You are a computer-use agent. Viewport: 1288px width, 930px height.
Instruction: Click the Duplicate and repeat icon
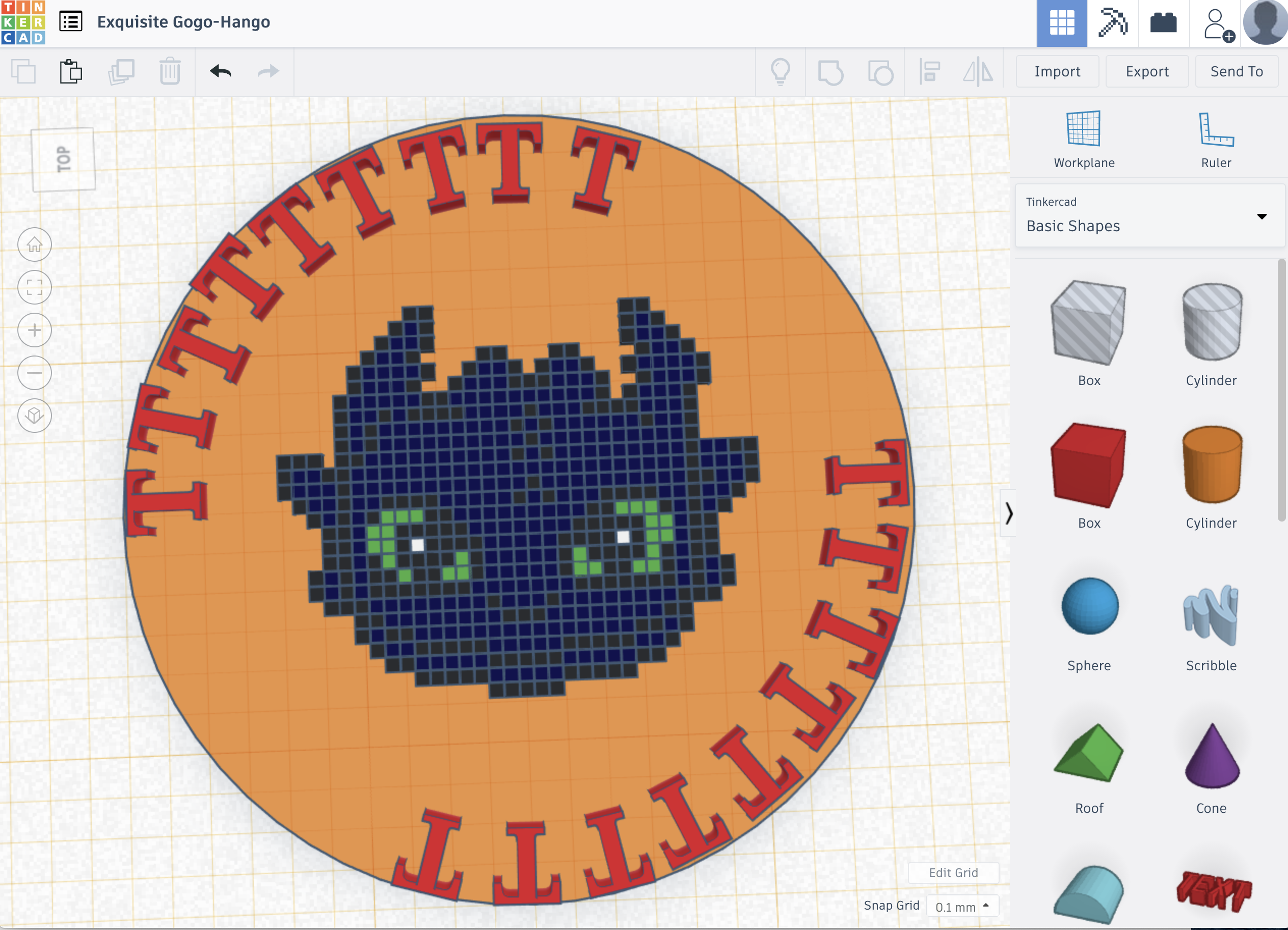(x=121, y=71)
